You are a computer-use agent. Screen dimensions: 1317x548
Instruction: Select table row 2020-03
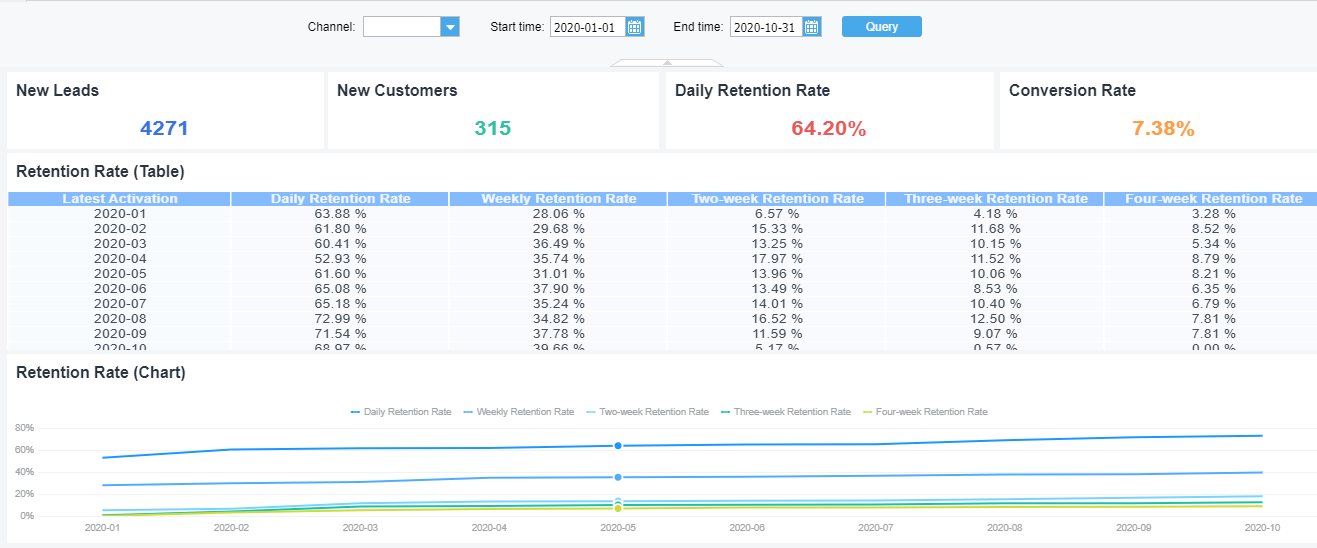[662, 243]
